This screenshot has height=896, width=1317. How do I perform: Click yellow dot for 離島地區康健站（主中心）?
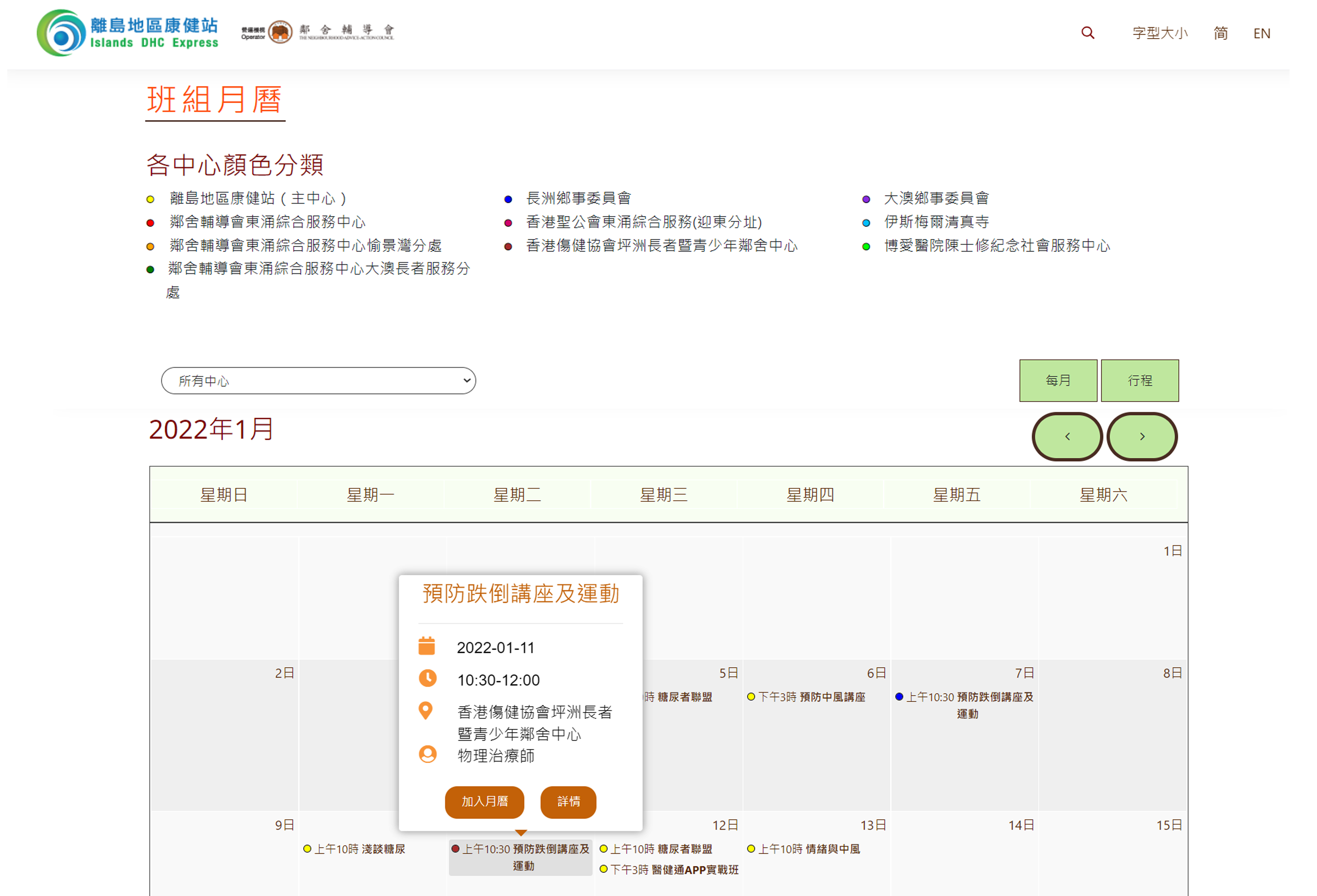(x=150, y=200)
